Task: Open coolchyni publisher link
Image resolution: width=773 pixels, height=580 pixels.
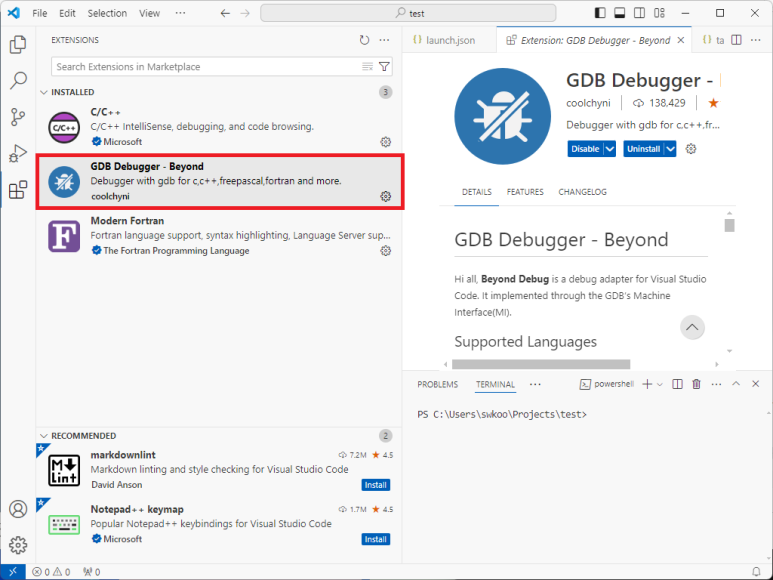Action: 588,103
